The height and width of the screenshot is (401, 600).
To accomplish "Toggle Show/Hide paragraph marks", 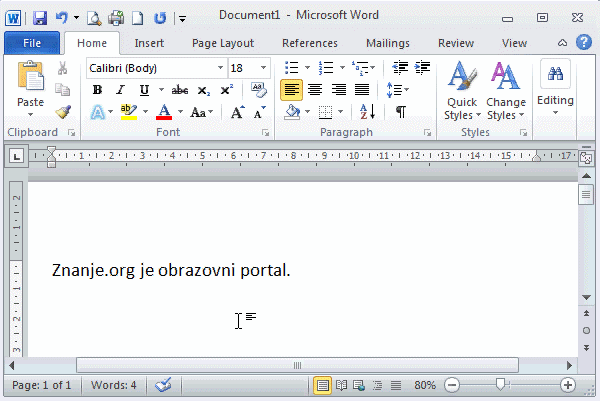I will (400, 113).
